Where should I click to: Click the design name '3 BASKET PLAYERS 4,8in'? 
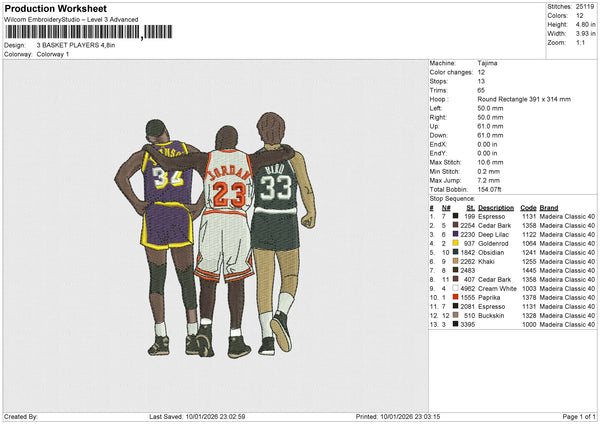point(76,45)
